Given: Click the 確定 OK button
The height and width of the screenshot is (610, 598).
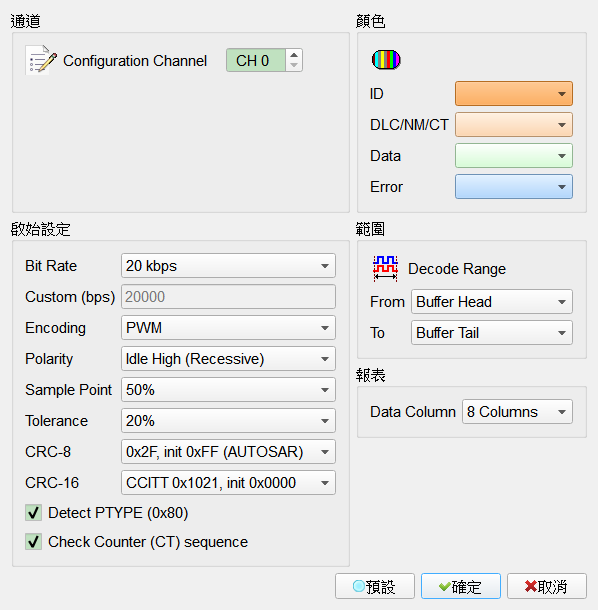Looking at the screenshot, I should 461,586.
